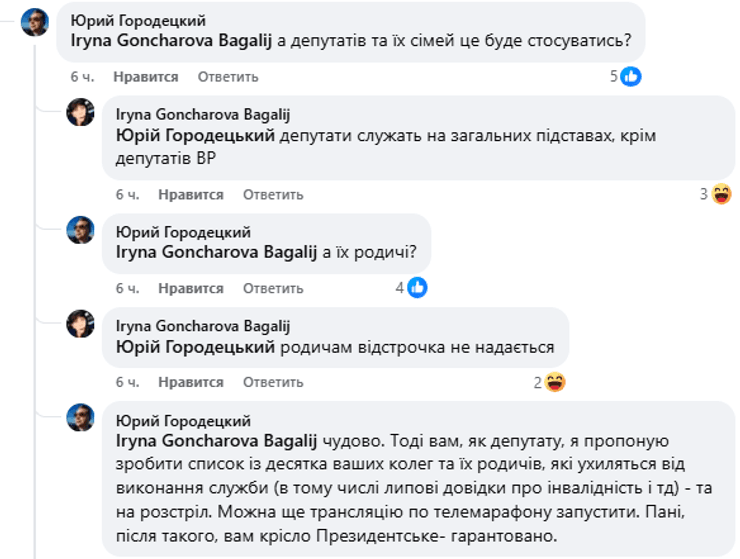Open Iryna's avatar on the 'депутати служать' reply
The width and height of the screenshot is (740, 559).
(x=81, y=113)
